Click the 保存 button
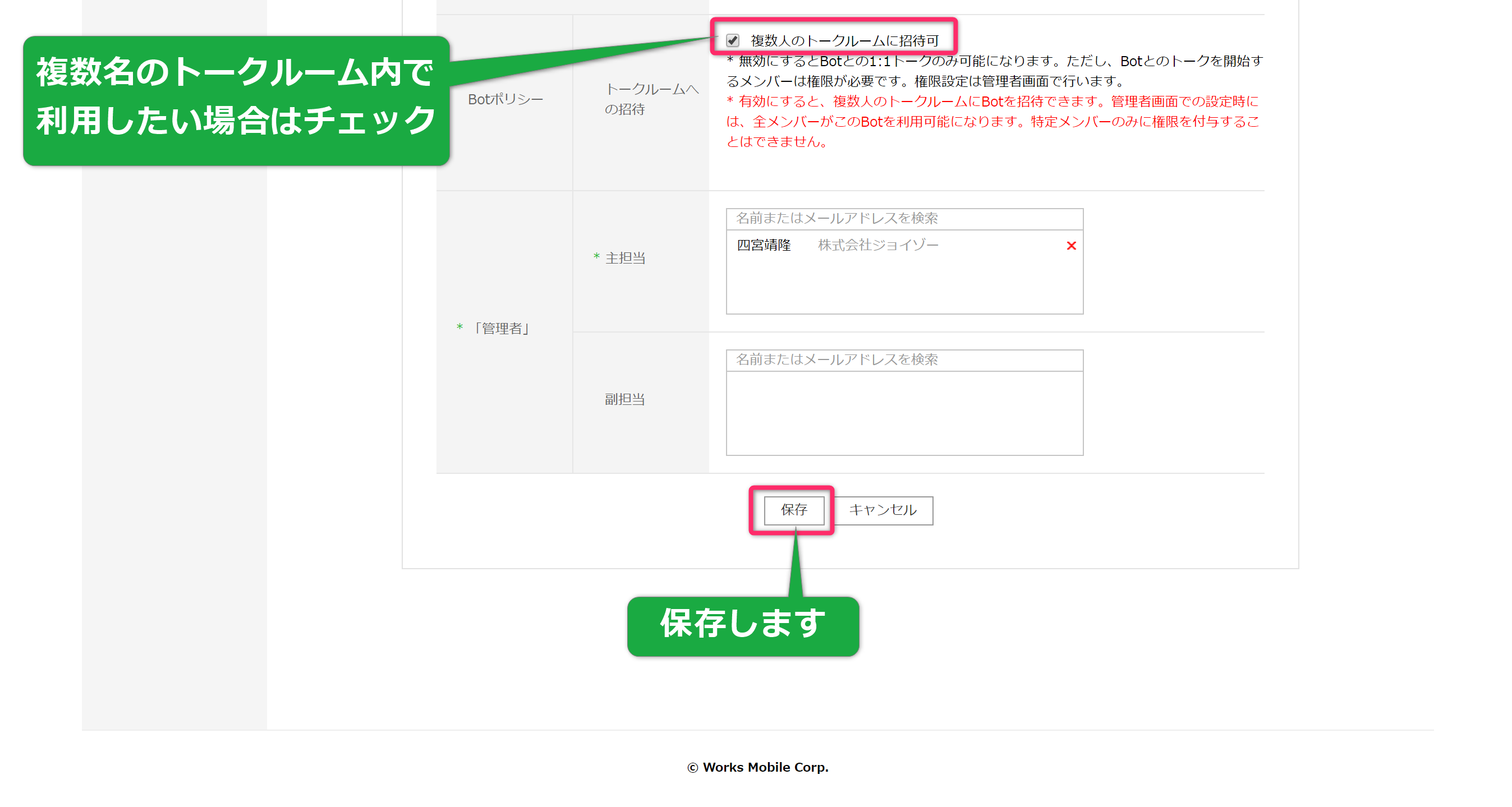Viewport: 1512px width, 807px height. click(793, 510)
